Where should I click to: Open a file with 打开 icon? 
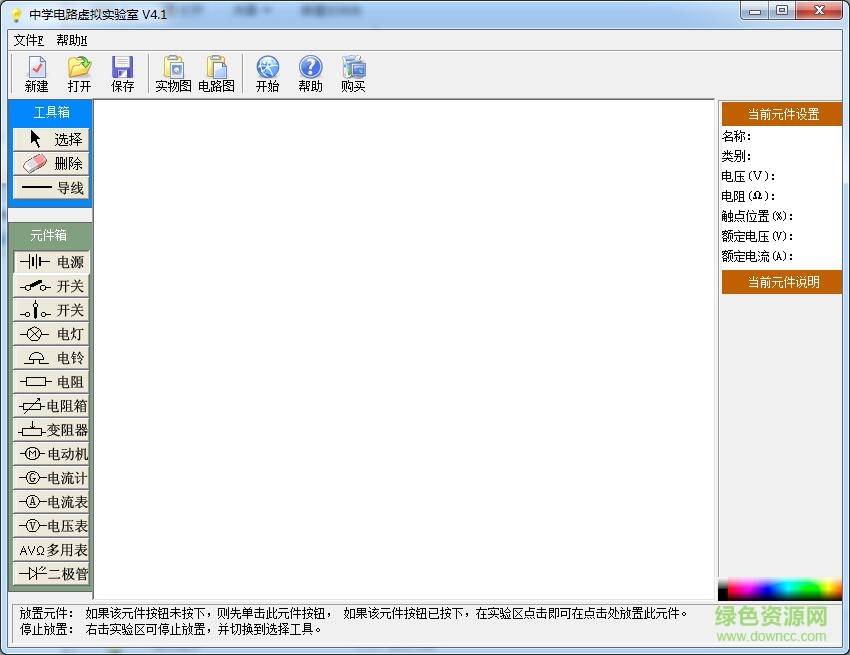pos(79,74)
